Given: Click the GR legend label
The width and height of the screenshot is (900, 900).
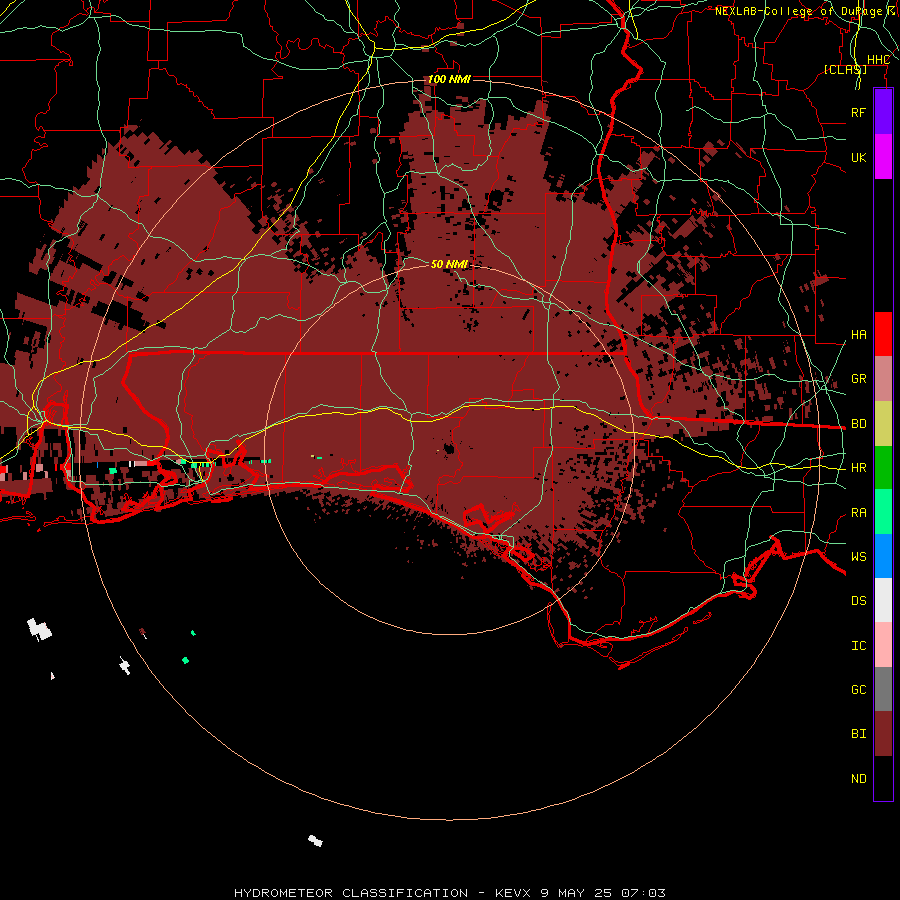Looking at the screenshot, I should [859, 379].
